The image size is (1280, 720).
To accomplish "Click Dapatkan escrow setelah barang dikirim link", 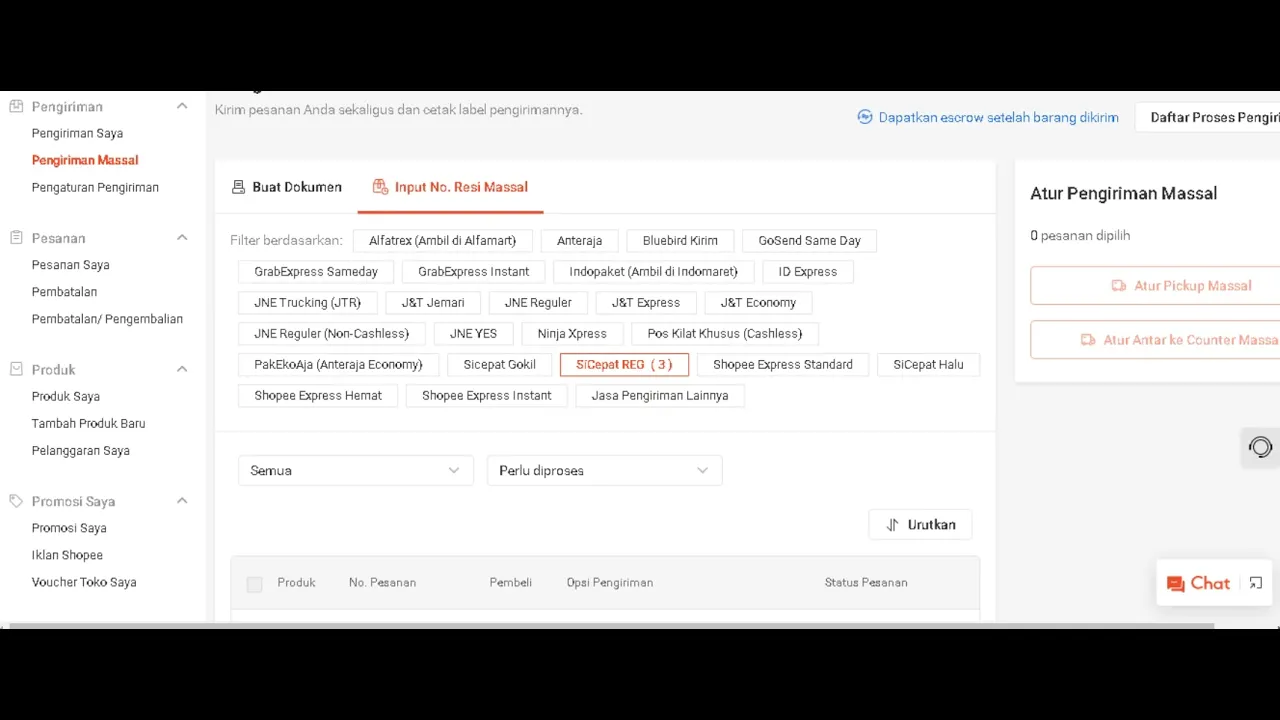I will click(x=998, y=117).
